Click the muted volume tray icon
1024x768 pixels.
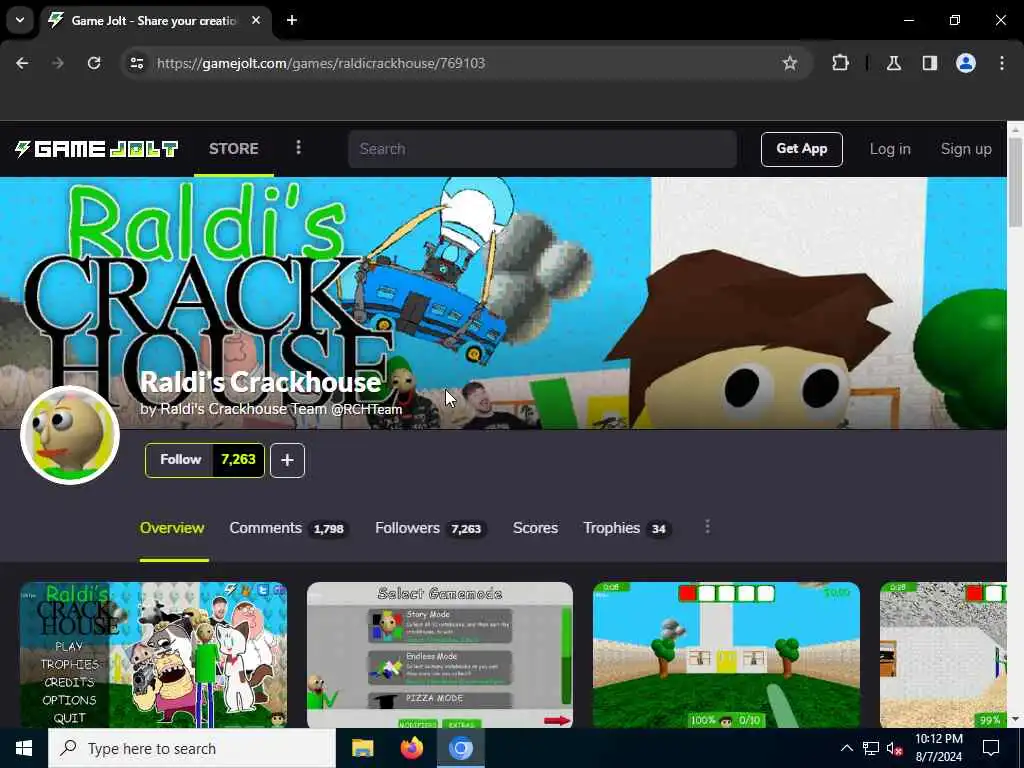(895, 748)
